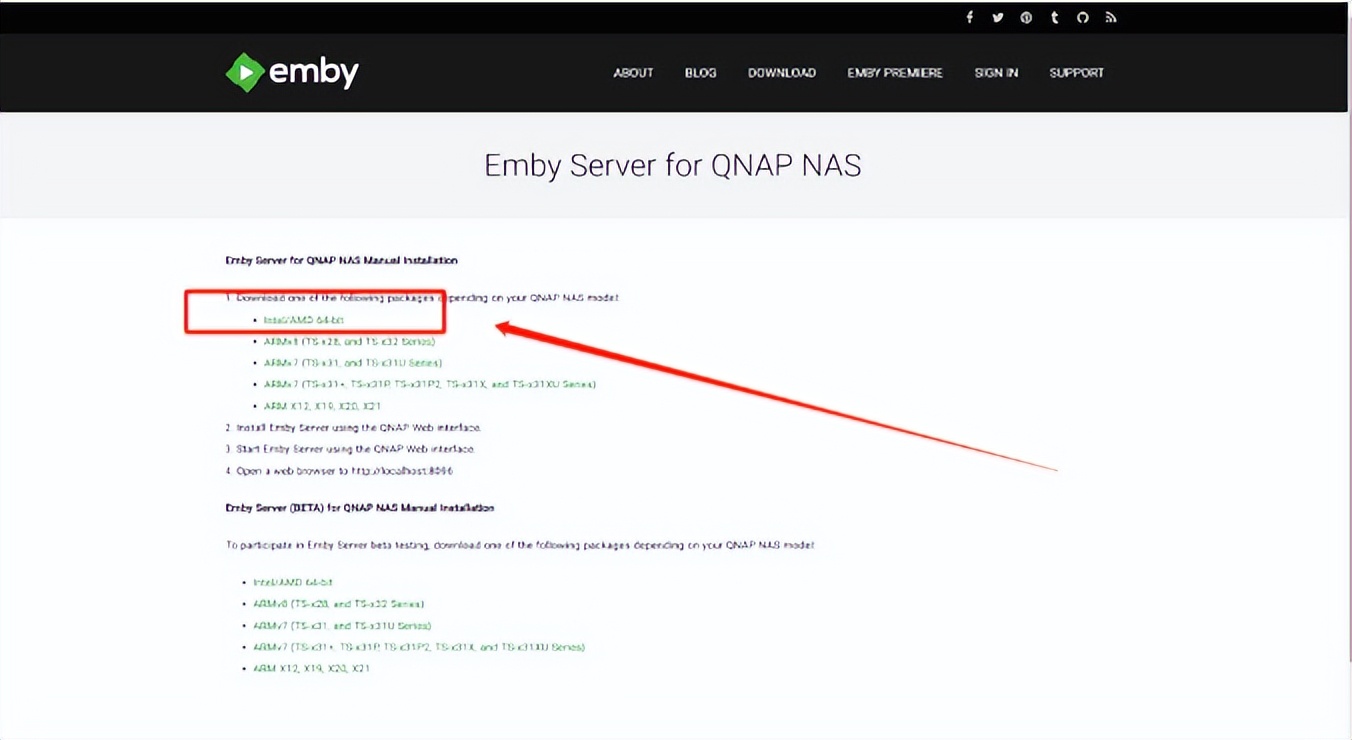Download the BETA Intel/AMD 64-bit package

tap(292, 582)
